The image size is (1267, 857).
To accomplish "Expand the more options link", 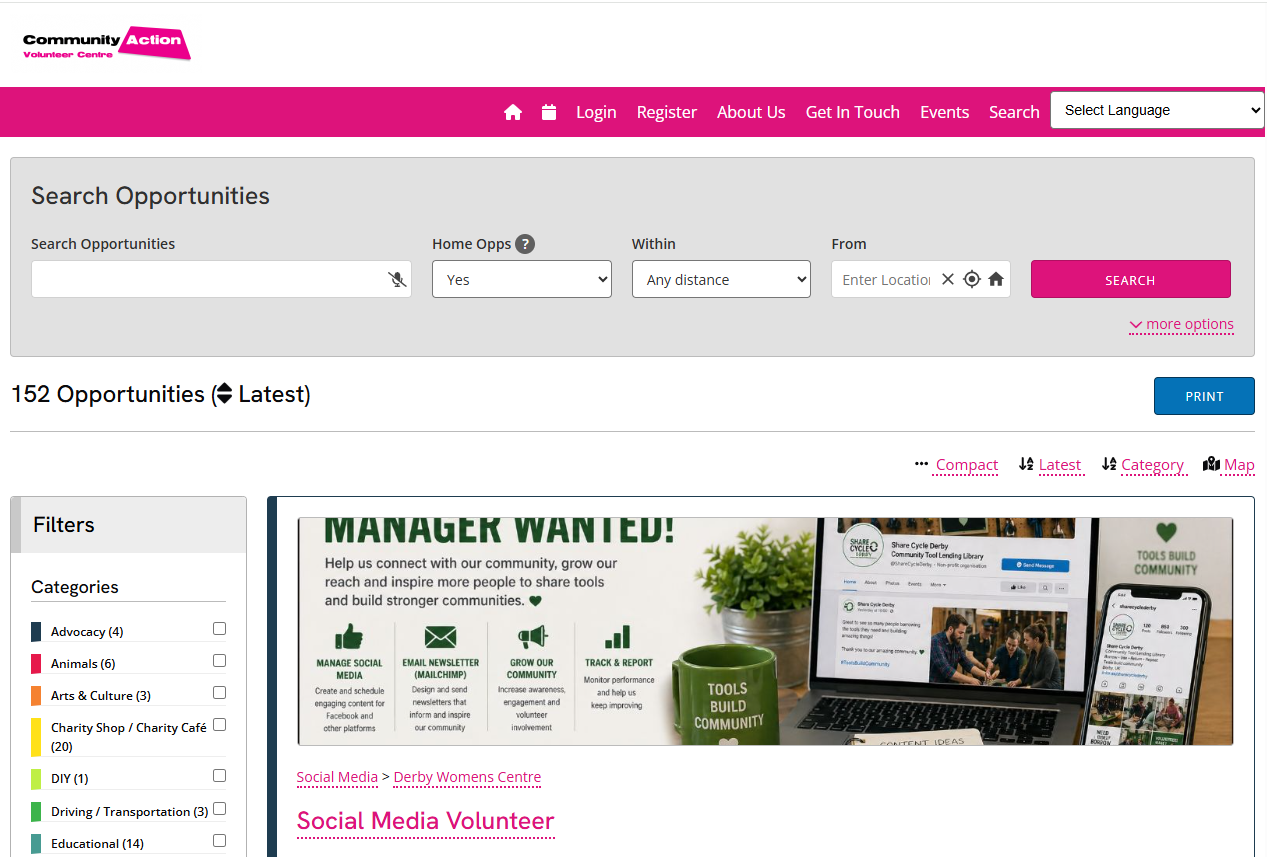I will click(1181, 324).
